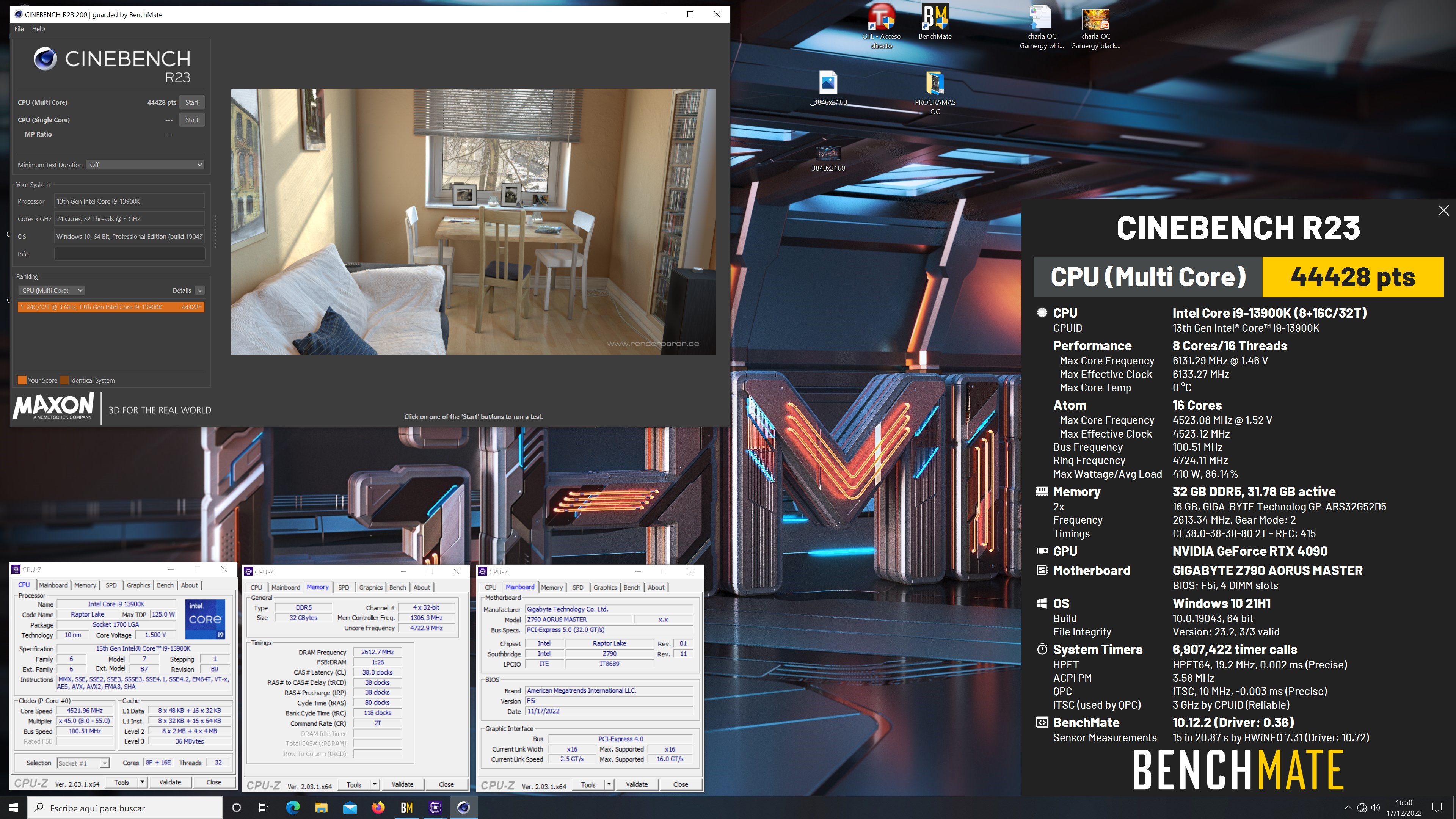
Task: Click Tools button in the CPU tab CPU-Z window
Action: click(121, 782)
